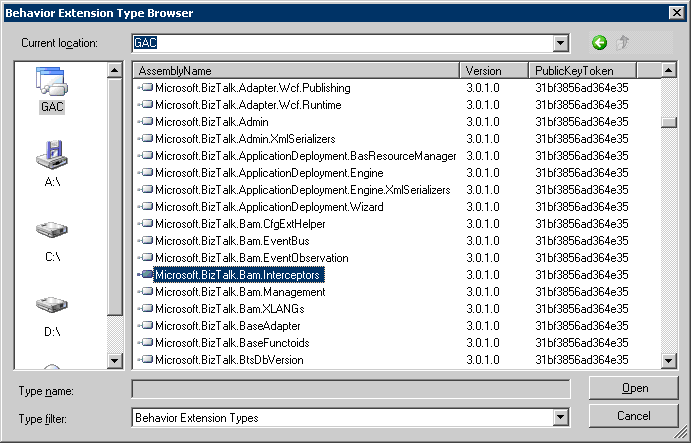Sort by PublicKeyToken column header
The image size is (691, 443).
pyautogui.click(x=583, y=71)
